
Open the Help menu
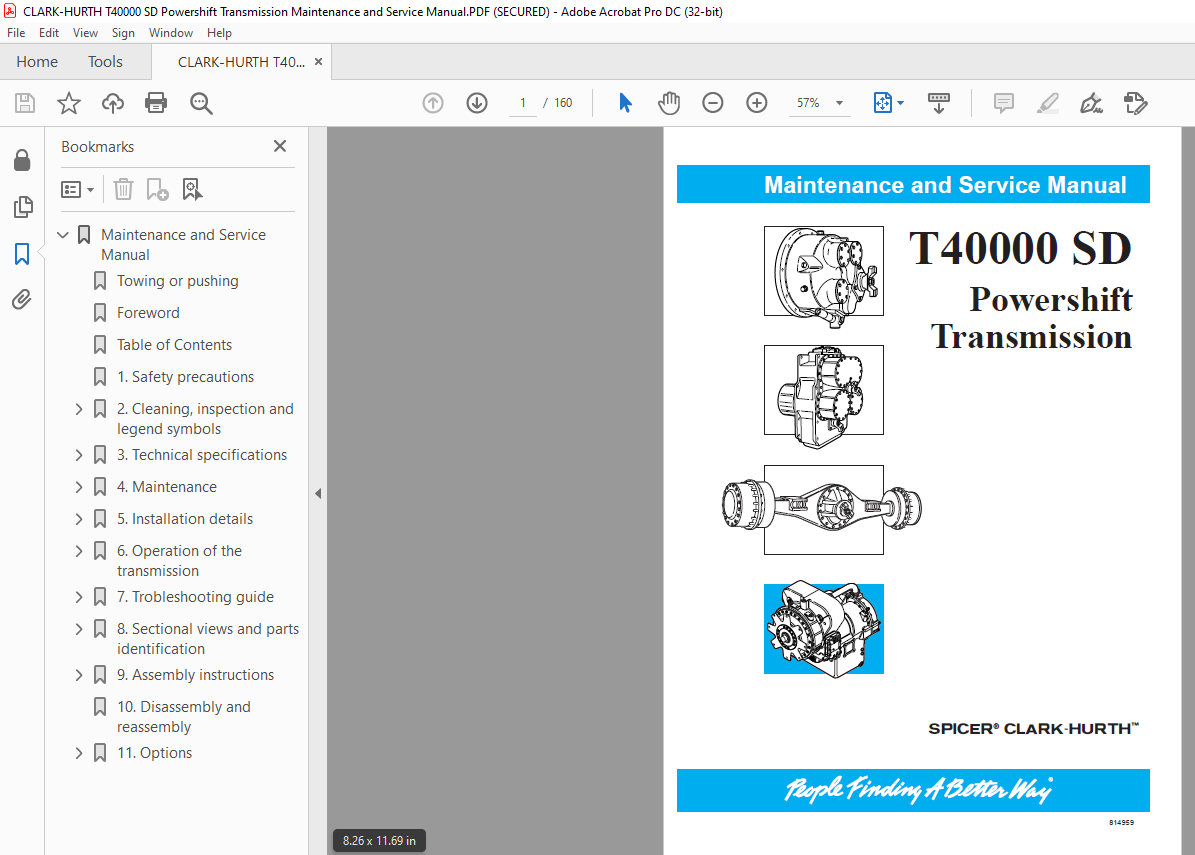[x=219, y=33]
